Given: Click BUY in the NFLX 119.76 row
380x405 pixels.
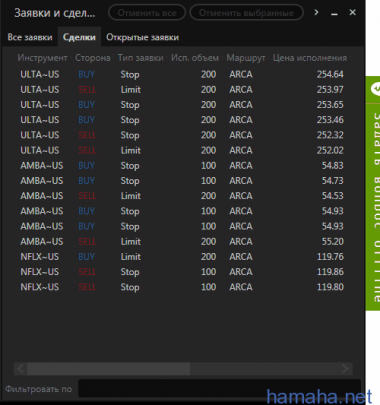Looking at the screenshot, I should [x=86, y=257].
